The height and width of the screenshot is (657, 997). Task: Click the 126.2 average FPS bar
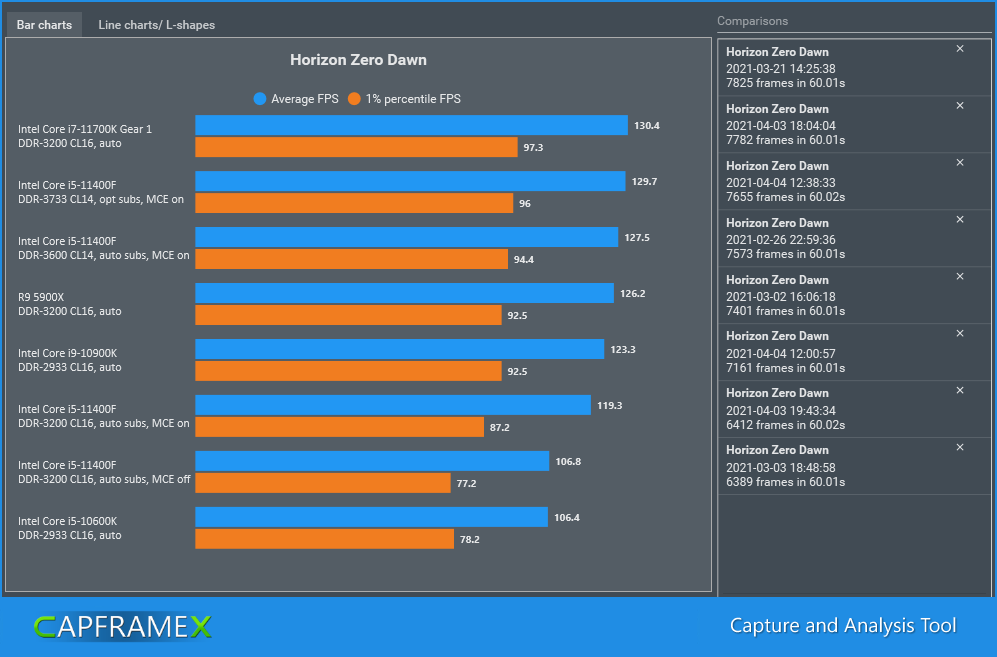[x=404, y=293]
